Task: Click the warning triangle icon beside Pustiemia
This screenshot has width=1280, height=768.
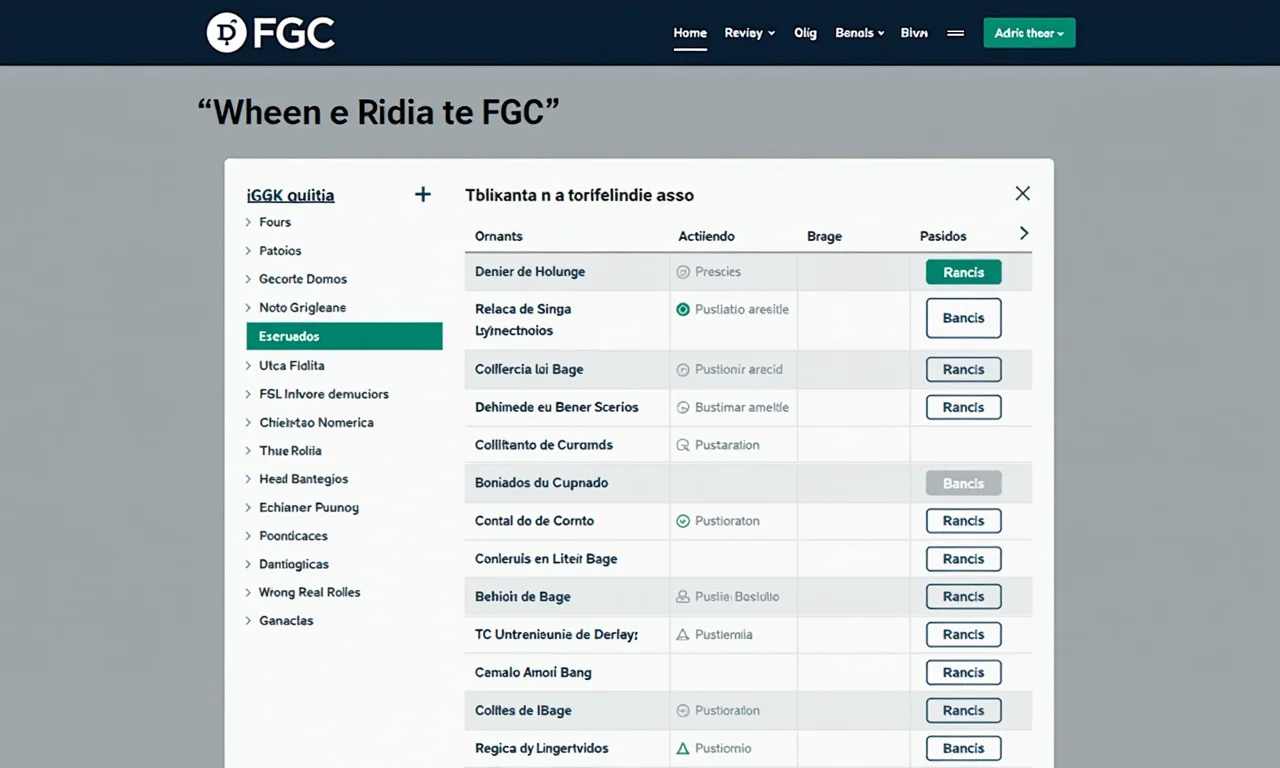Action: [x=682, y=634]
